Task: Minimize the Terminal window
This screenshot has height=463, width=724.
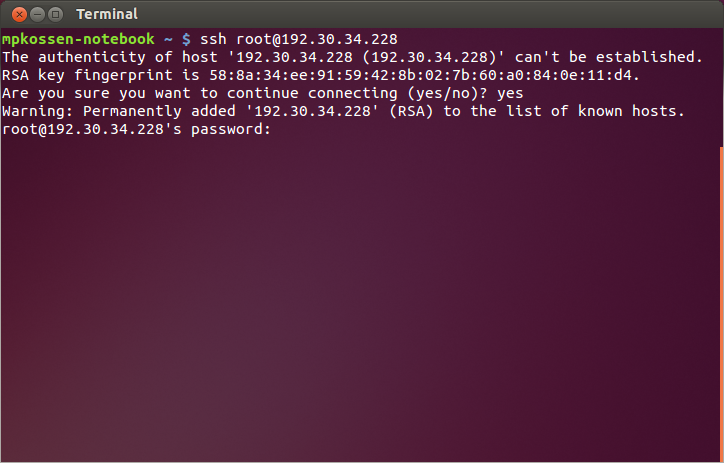Action: (37, 15)
